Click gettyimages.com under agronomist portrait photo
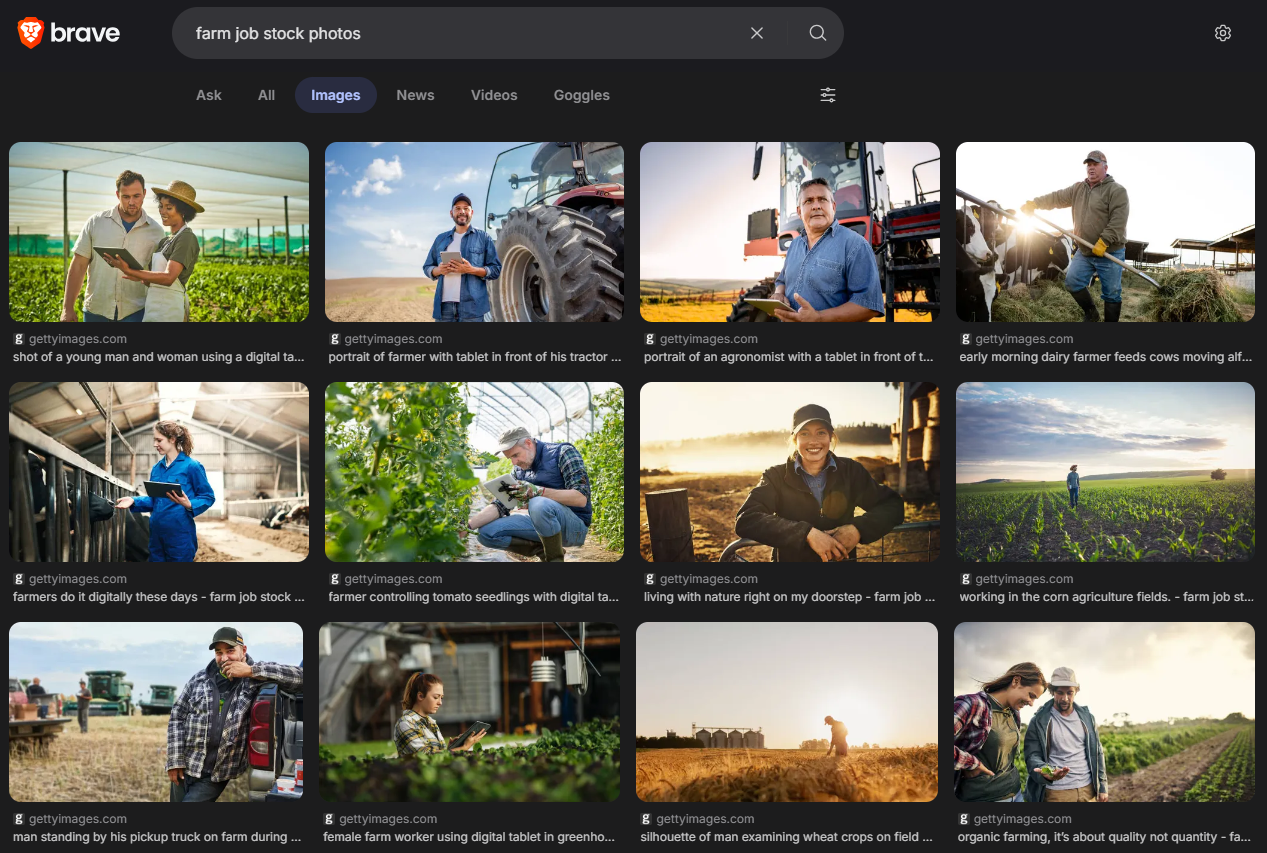 [709, 339]
